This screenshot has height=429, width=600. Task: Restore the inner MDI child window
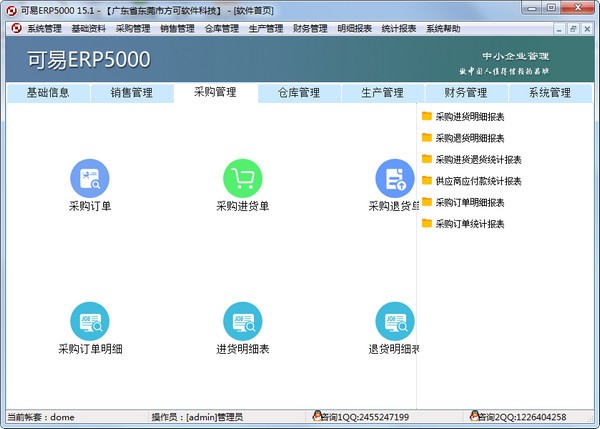(573, 29)
